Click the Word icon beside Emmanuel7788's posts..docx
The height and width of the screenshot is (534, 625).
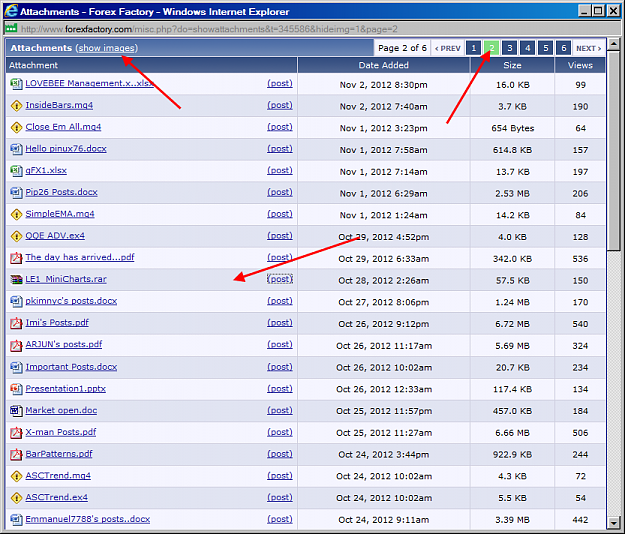[x=16, y=519]
